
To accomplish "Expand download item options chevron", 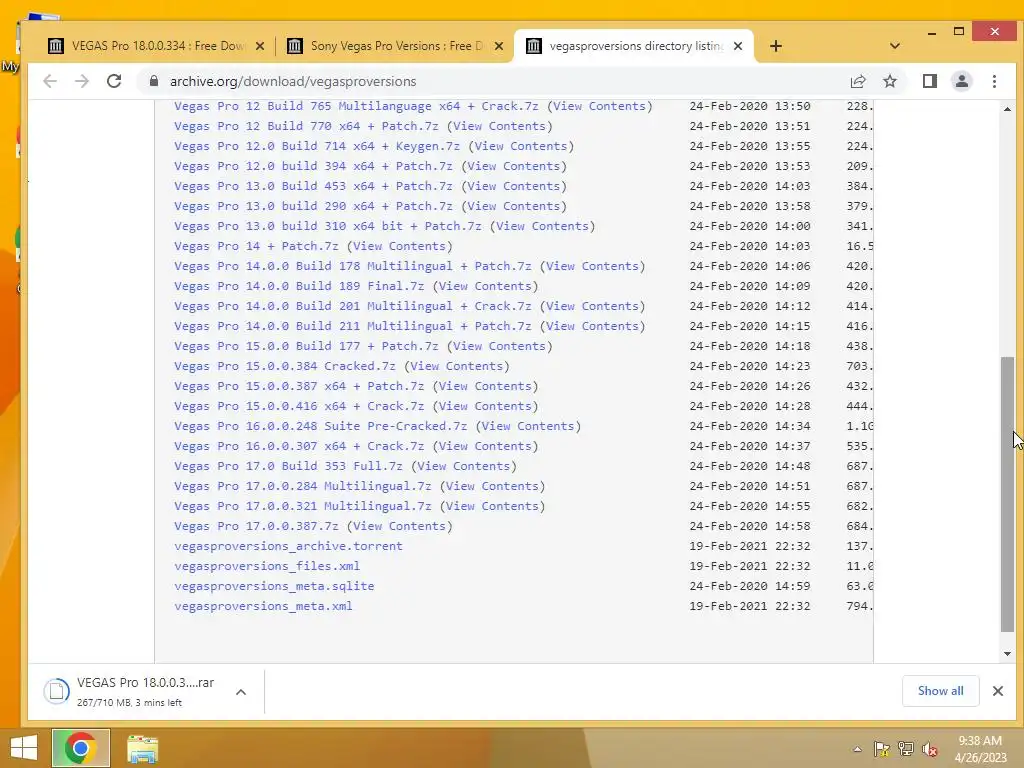I will click(240, 692).
